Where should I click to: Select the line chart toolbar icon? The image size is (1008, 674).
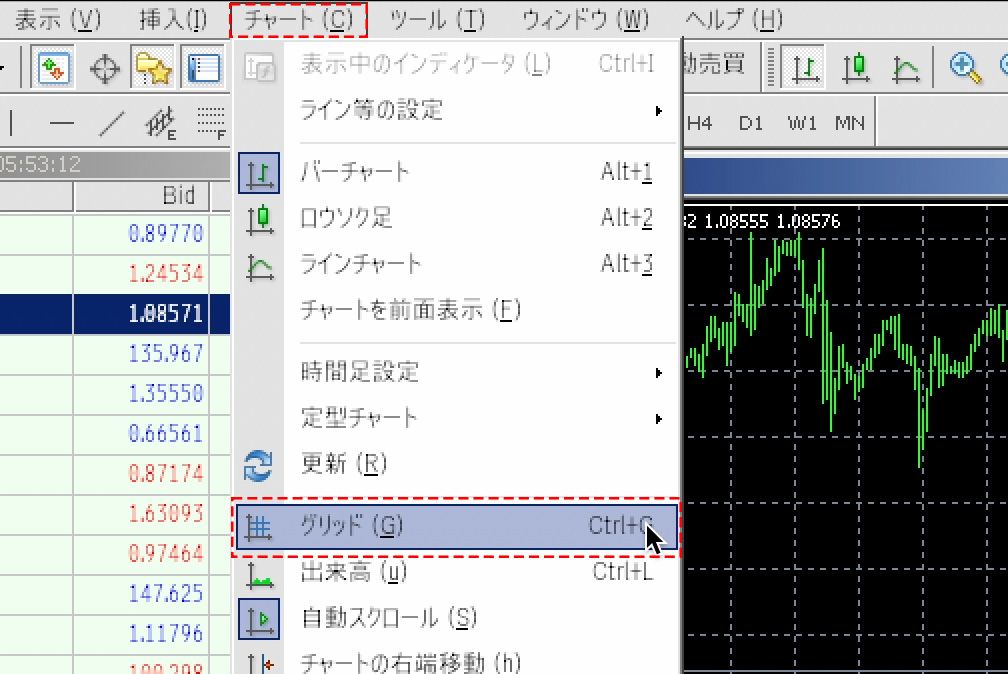(x=906, y=68)
